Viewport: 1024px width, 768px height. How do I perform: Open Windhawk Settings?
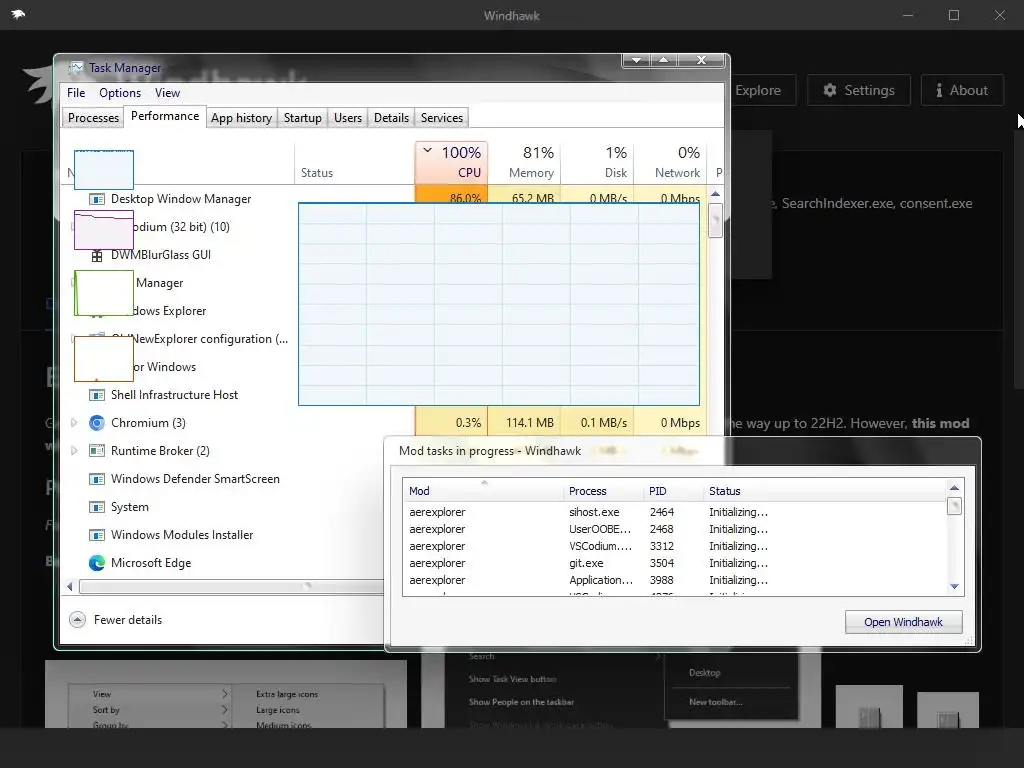pyautogui.click(x=859, y=90)
